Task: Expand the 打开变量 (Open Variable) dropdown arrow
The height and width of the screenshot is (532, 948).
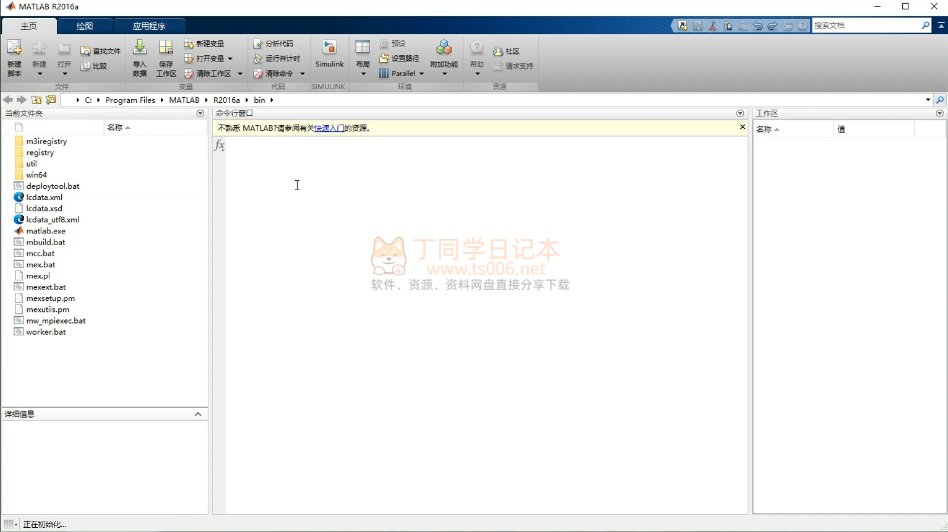Action: pyautogui.click(x=230, y=59)
